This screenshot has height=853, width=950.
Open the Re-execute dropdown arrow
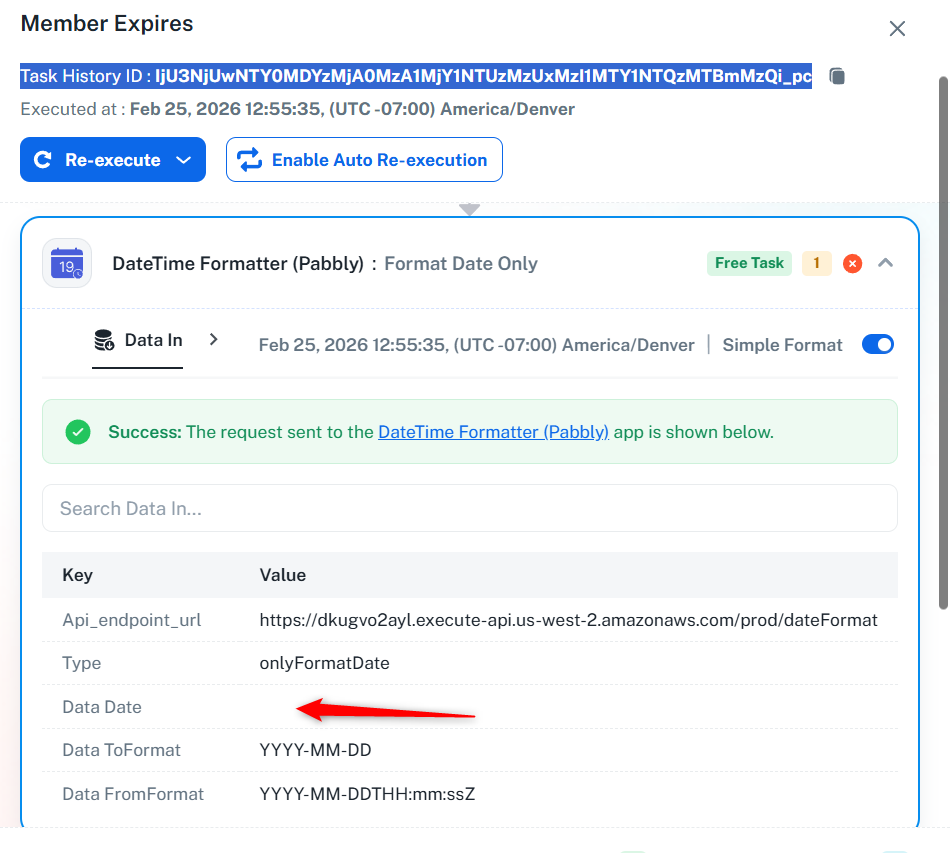[183, 160]
